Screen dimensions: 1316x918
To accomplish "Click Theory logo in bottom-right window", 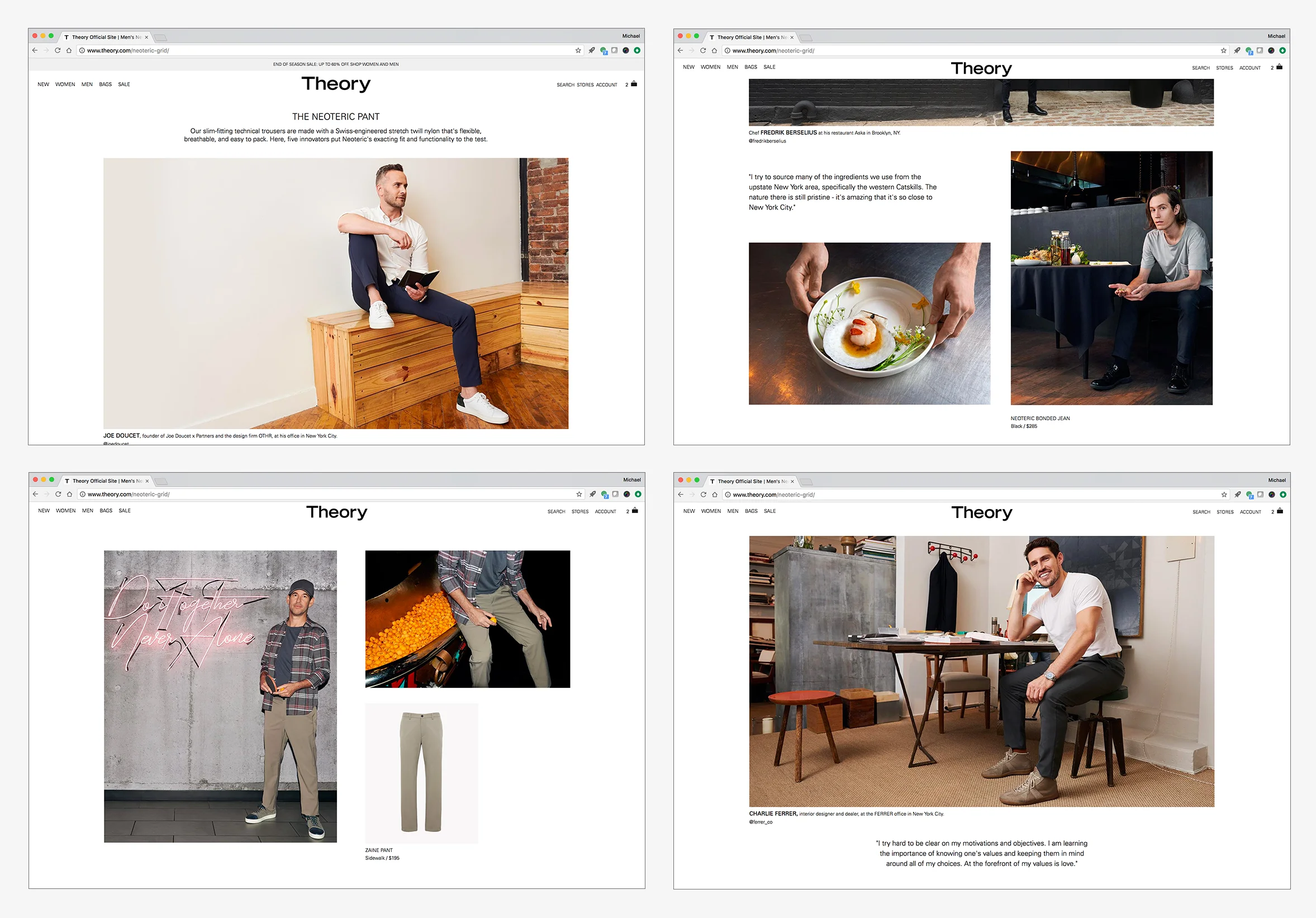I will tap(982, 512).
